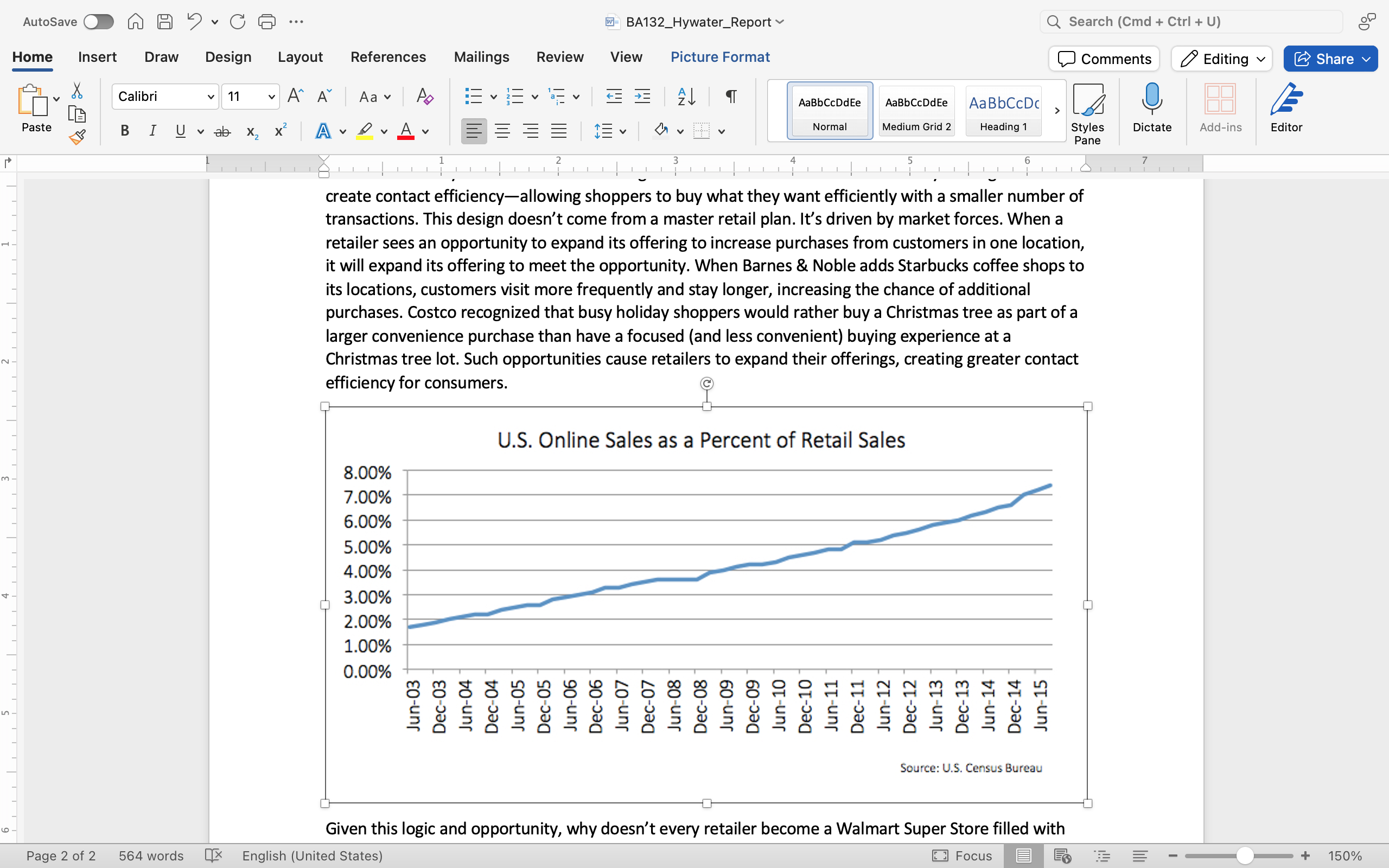Redo the last action

click(238, 22)
